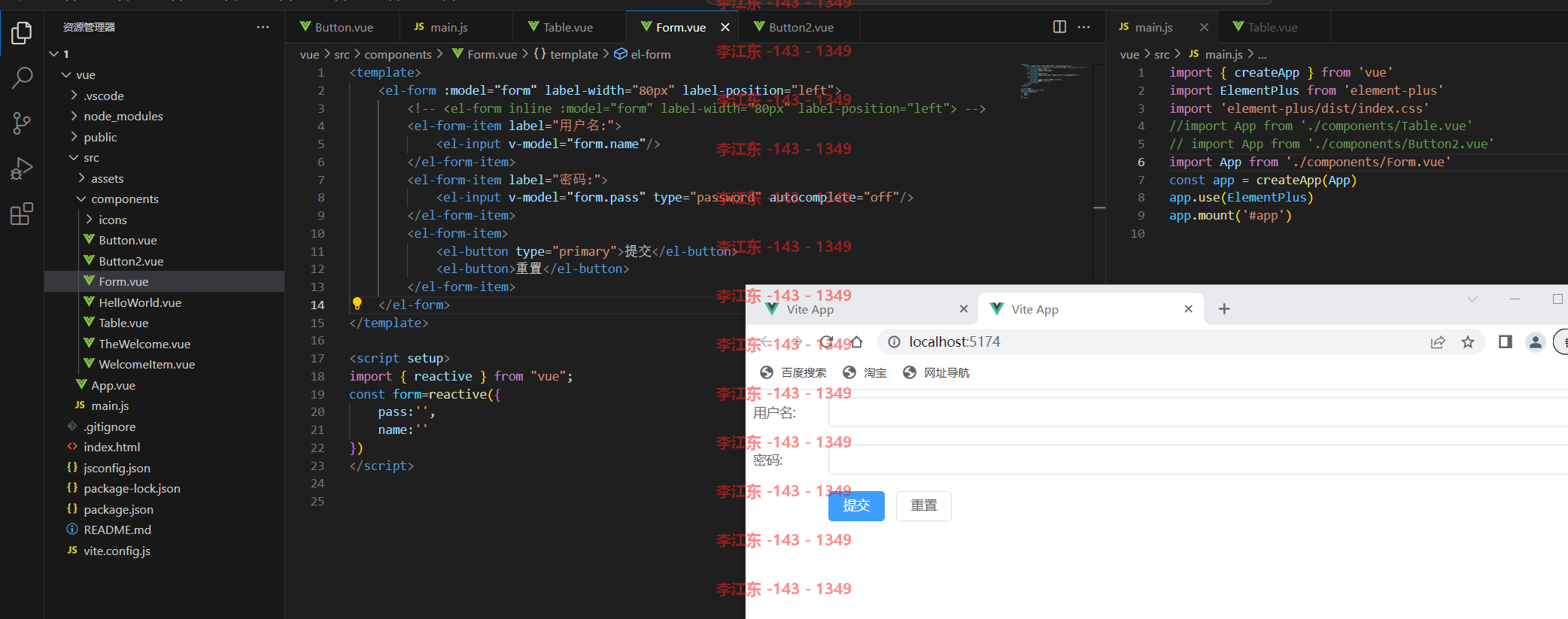This screenshot has width=1568, height=619.
Task: Click the 用户名 input field
Action: tap(1198, 412)
